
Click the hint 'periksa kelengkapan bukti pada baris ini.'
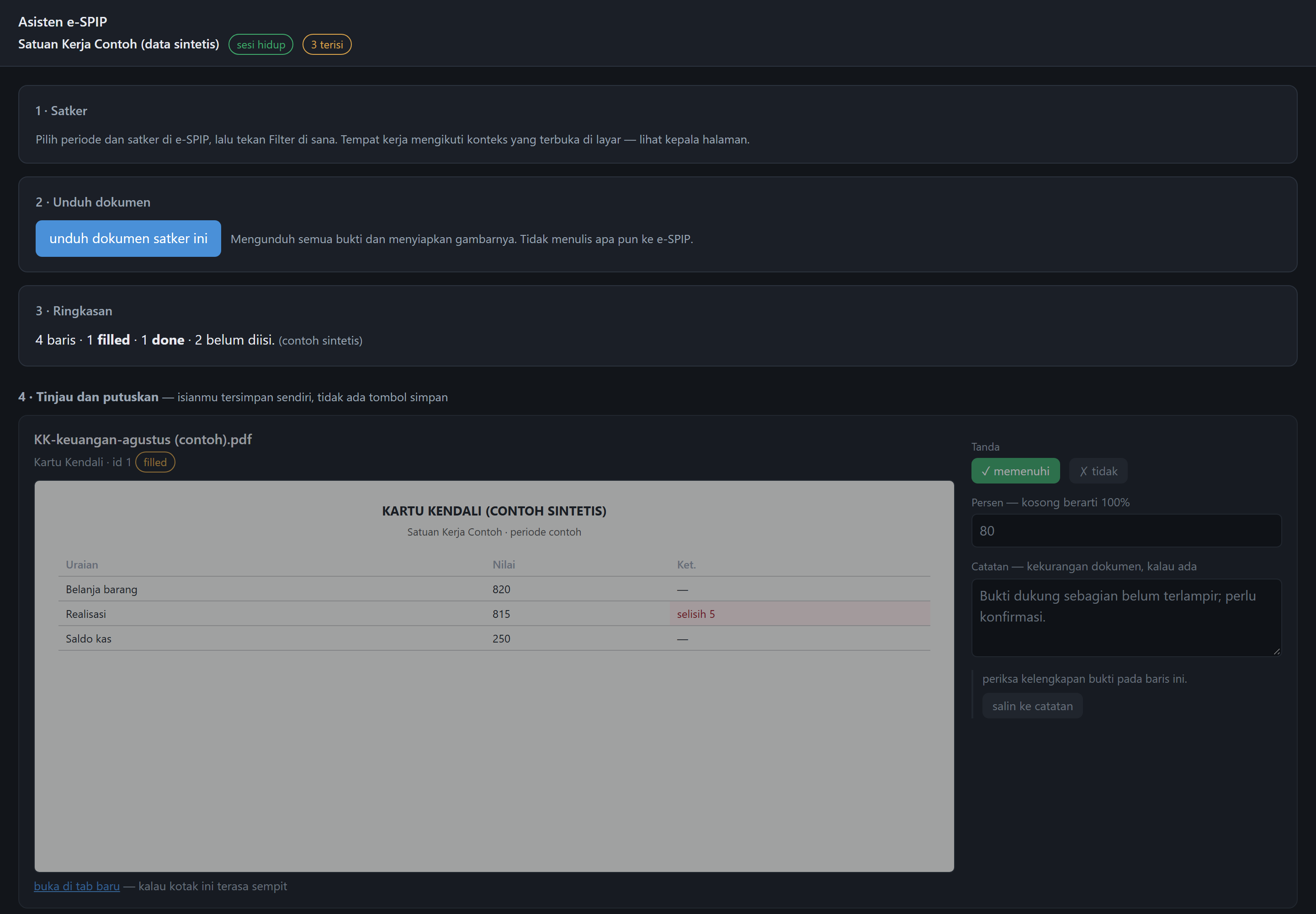click(x=1085, y=679)
